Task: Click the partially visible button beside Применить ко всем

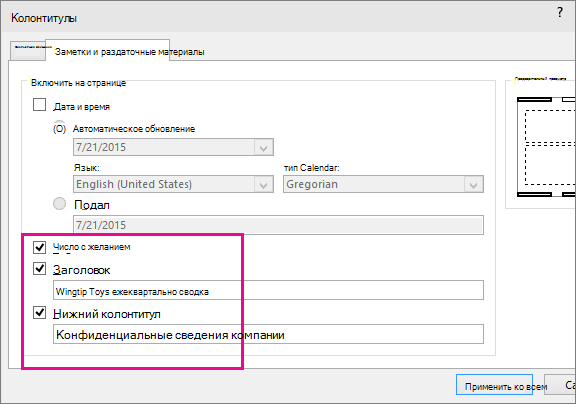Action: (560, 385)
